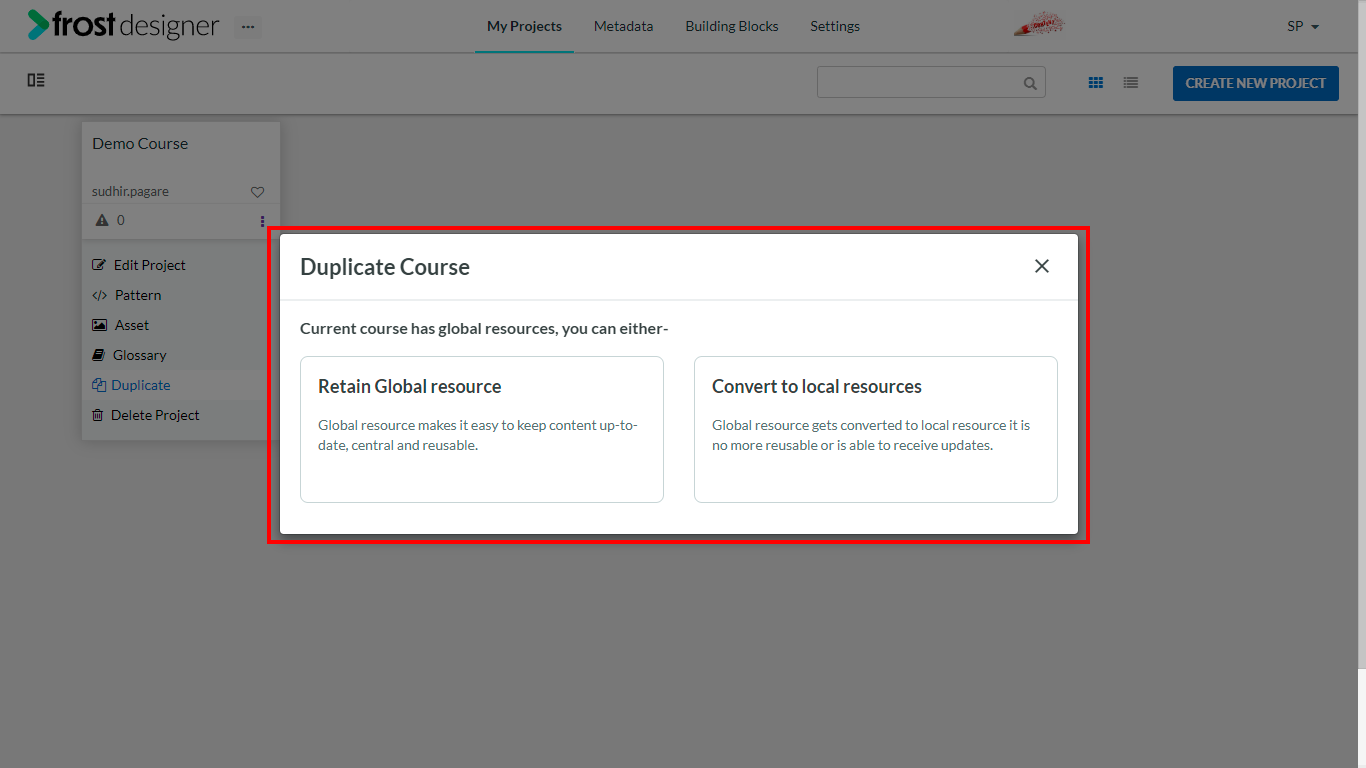
Task: Expand the SP user dropdown
Action: point(1303,26)
